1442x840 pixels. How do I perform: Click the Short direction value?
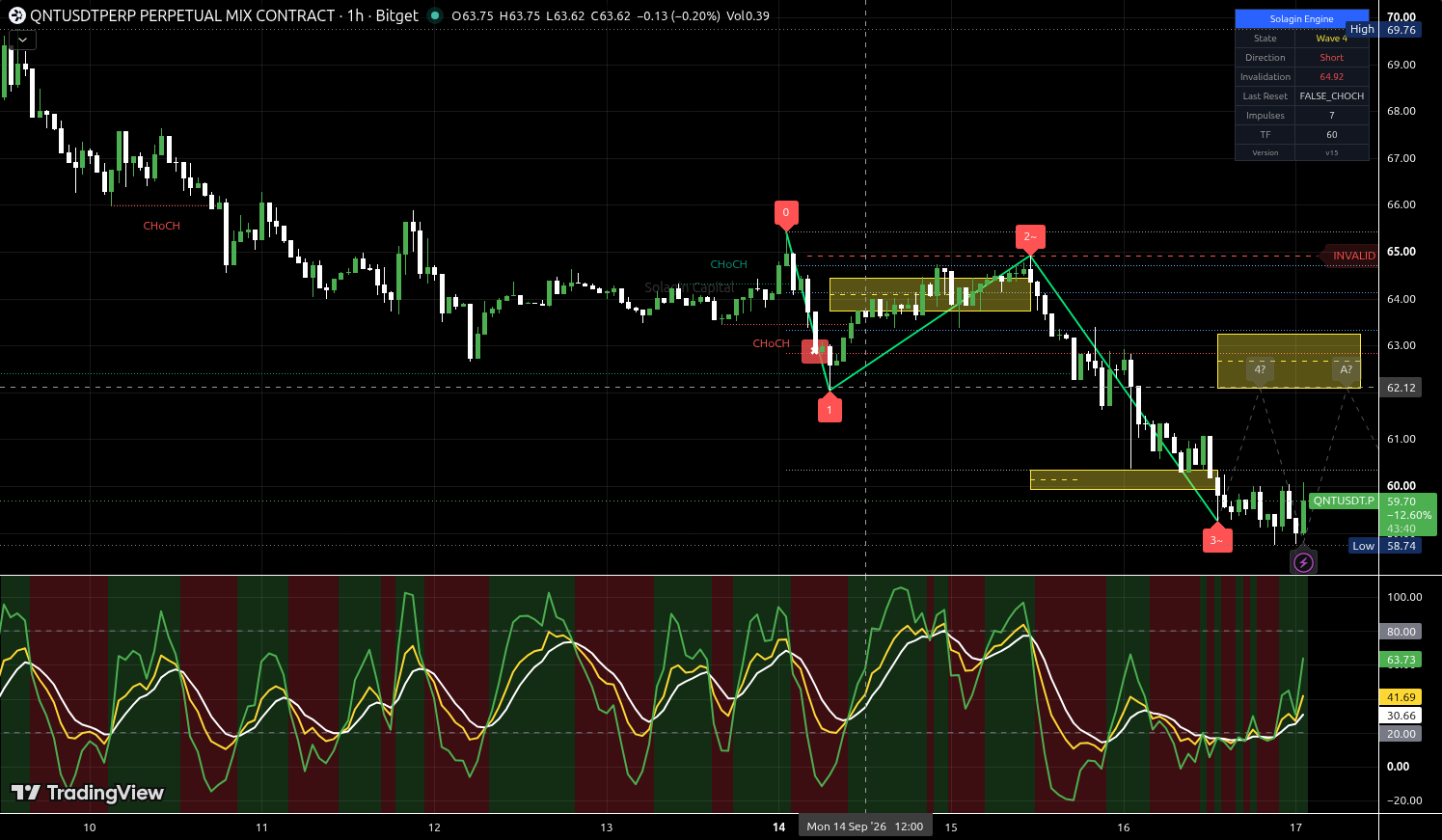click(1331, 58)
